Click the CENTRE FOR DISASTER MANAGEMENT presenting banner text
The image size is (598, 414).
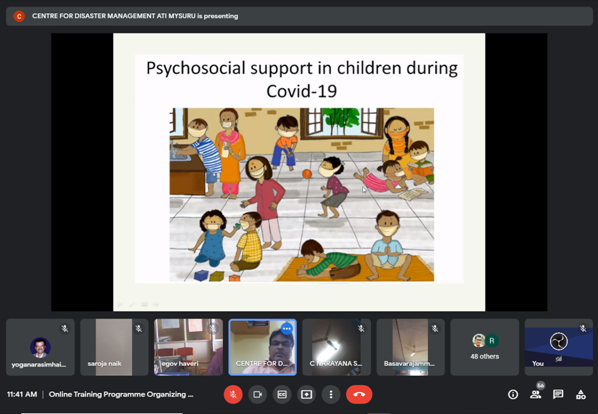coord(135,16)
